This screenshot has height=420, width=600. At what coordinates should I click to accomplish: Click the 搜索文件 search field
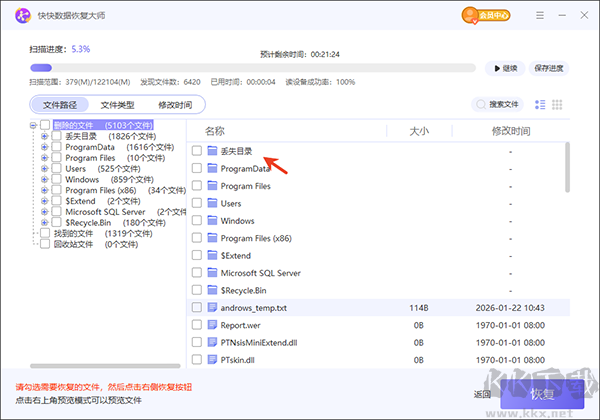click(498, 104)
